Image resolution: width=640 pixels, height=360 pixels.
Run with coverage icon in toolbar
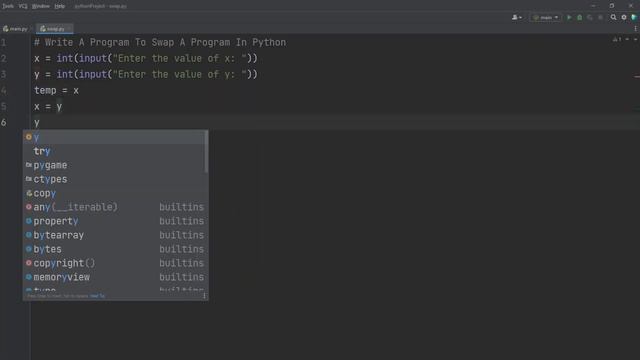click(590, 18)
